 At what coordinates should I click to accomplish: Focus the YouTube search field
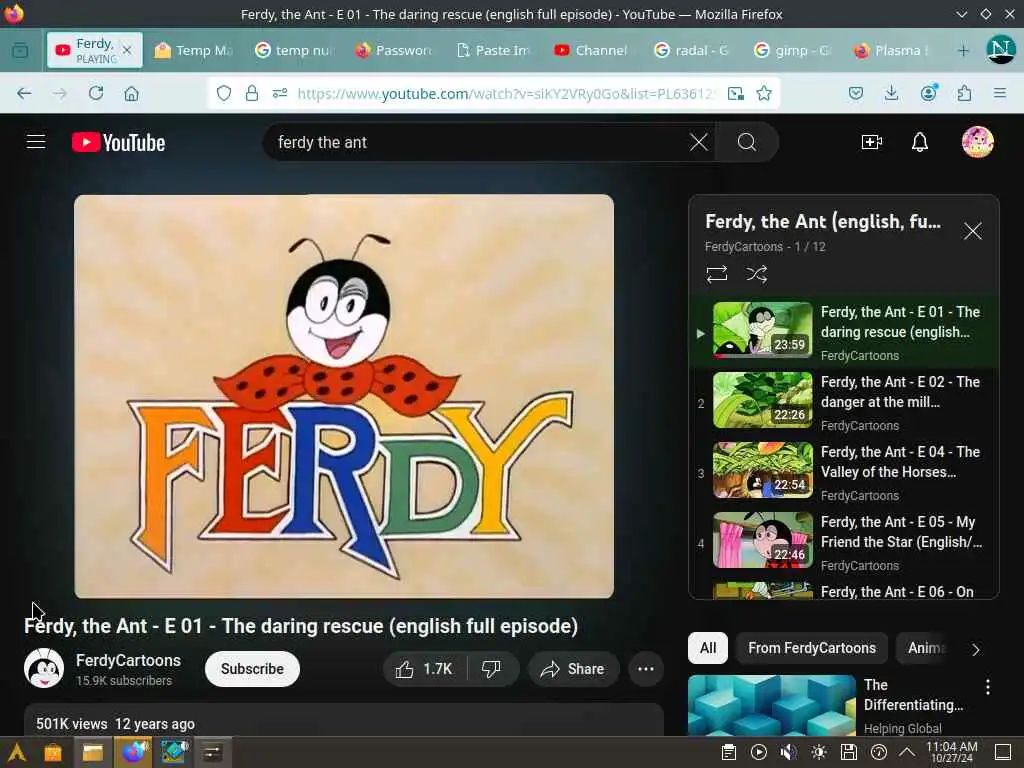tap(481, 142)
